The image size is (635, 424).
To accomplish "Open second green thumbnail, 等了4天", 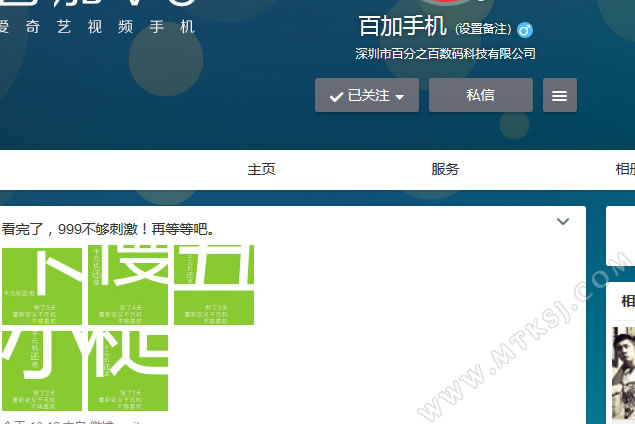I will coord(128,285).
